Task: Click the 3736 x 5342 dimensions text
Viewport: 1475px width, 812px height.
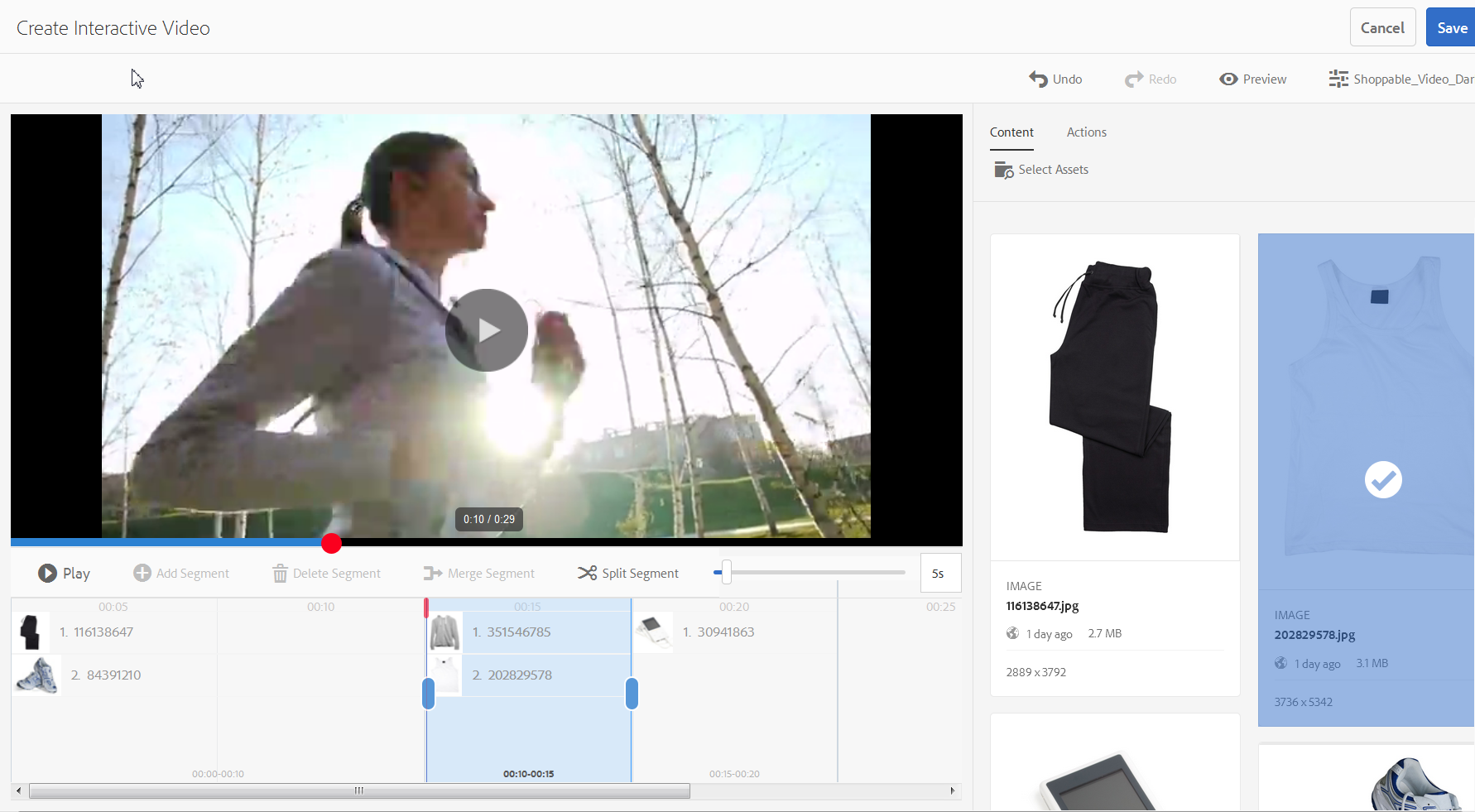Action: (x=1304, y=702)
